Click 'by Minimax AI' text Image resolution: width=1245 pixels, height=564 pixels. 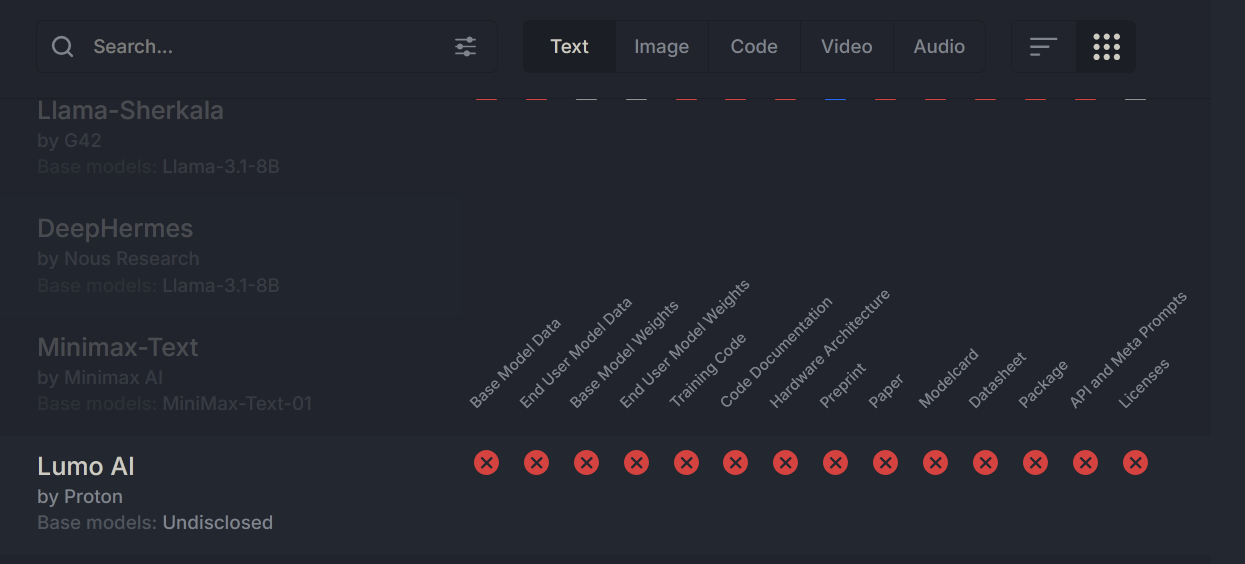click(x=100, y=377)
